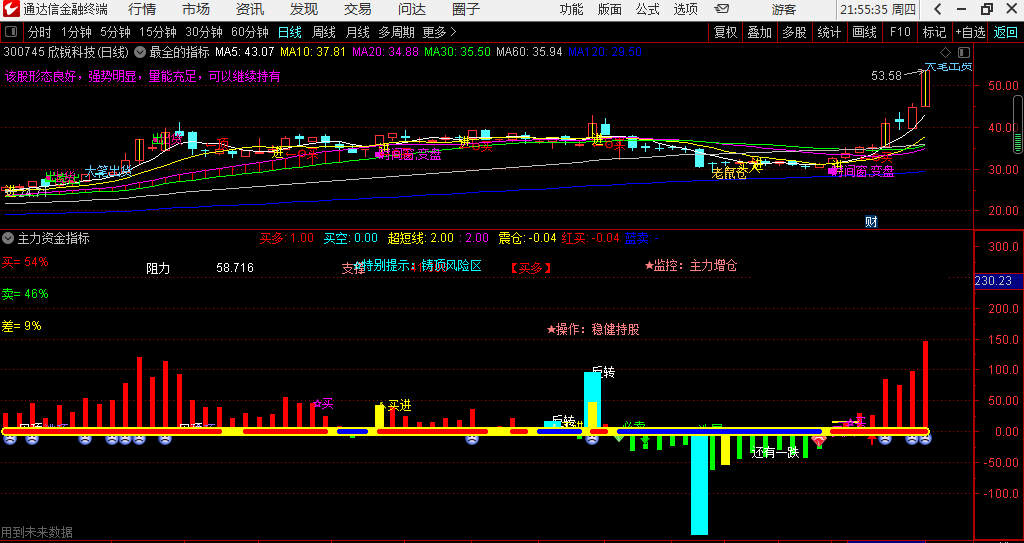Toggle the right info panel icon

[x=964, y=52]
